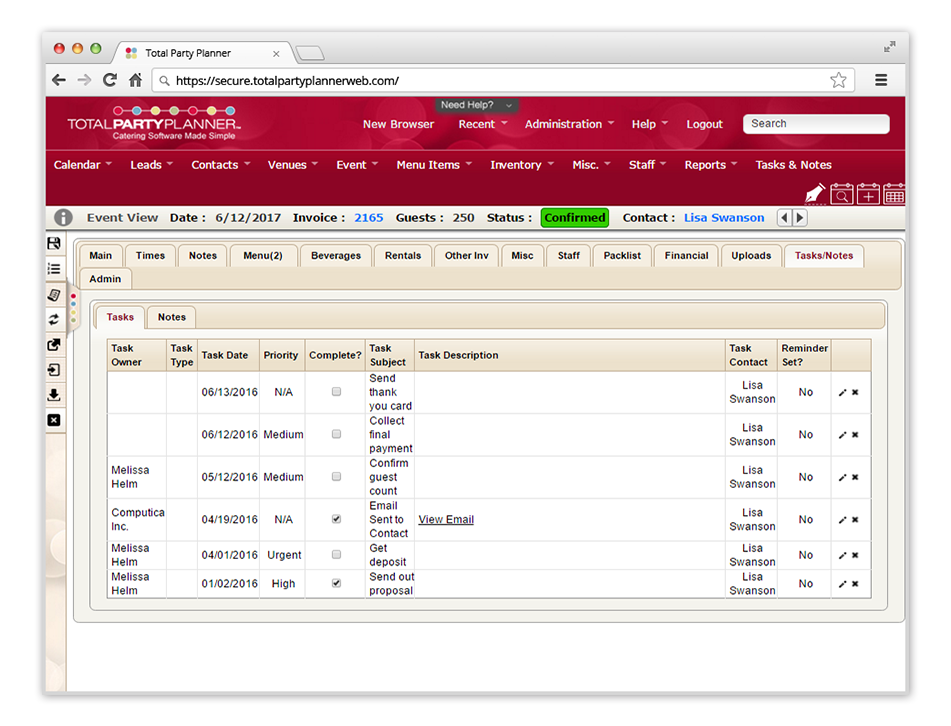The width and height of the screenshot is (951, 726).
Task: Click the New Browser link
Action: [x=398, y=124]
